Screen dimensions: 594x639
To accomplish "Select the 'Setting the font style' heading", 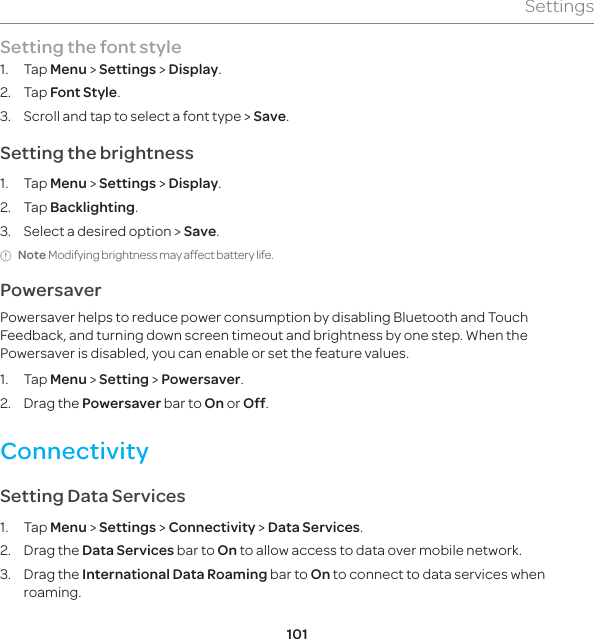I will [91, 47].
